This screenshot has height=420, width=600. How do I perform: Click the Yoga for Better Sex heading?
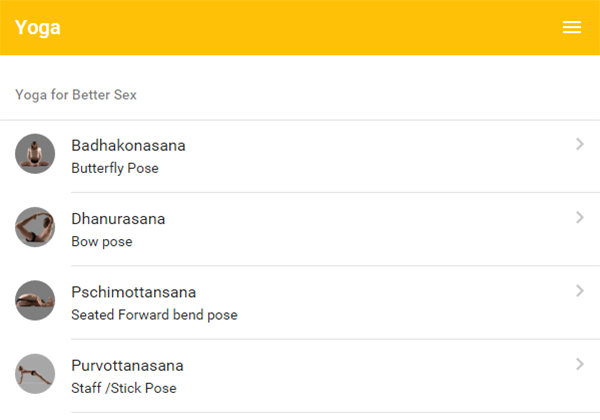tap(76, 95)
